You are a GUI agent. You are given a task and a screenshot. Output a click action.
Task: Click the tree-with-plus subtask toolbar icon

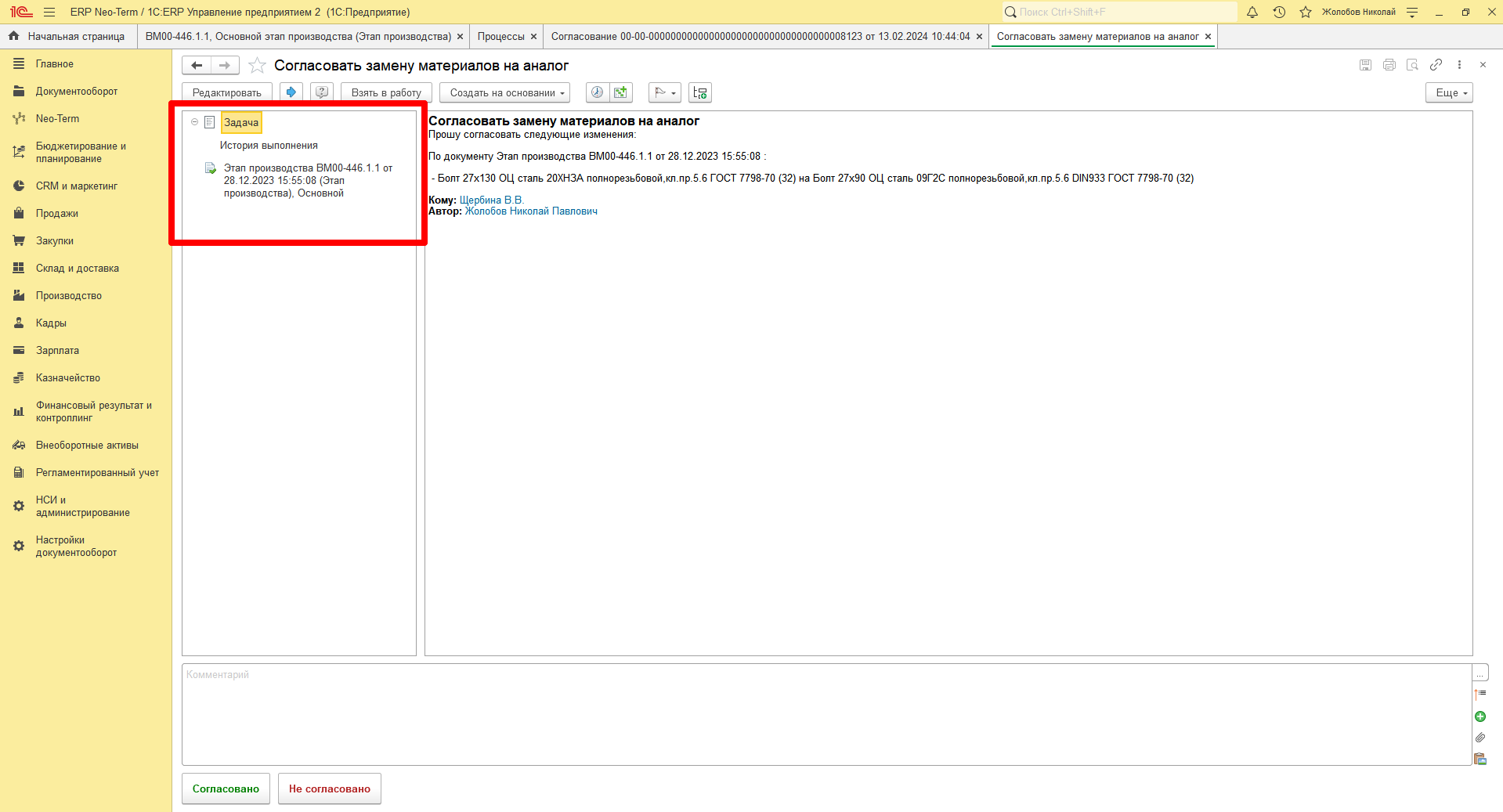(x=700, y=92)
